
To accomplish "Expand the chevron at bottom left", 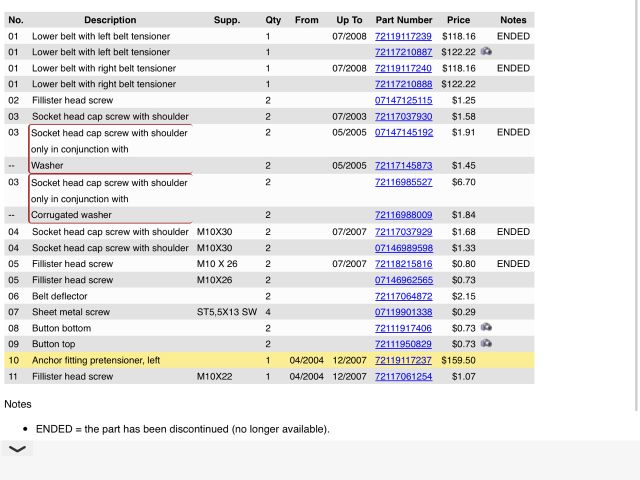I will tap(18, 450).
